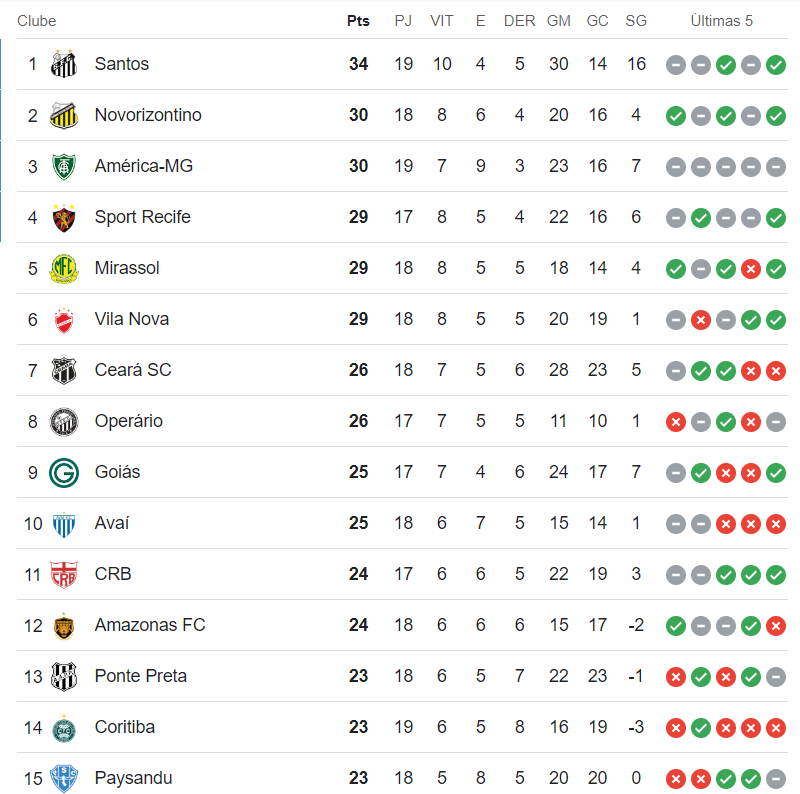800x794 pixels.
Task: Click the Clube column header
Action: pyautogui.click(x=37, y=21)
